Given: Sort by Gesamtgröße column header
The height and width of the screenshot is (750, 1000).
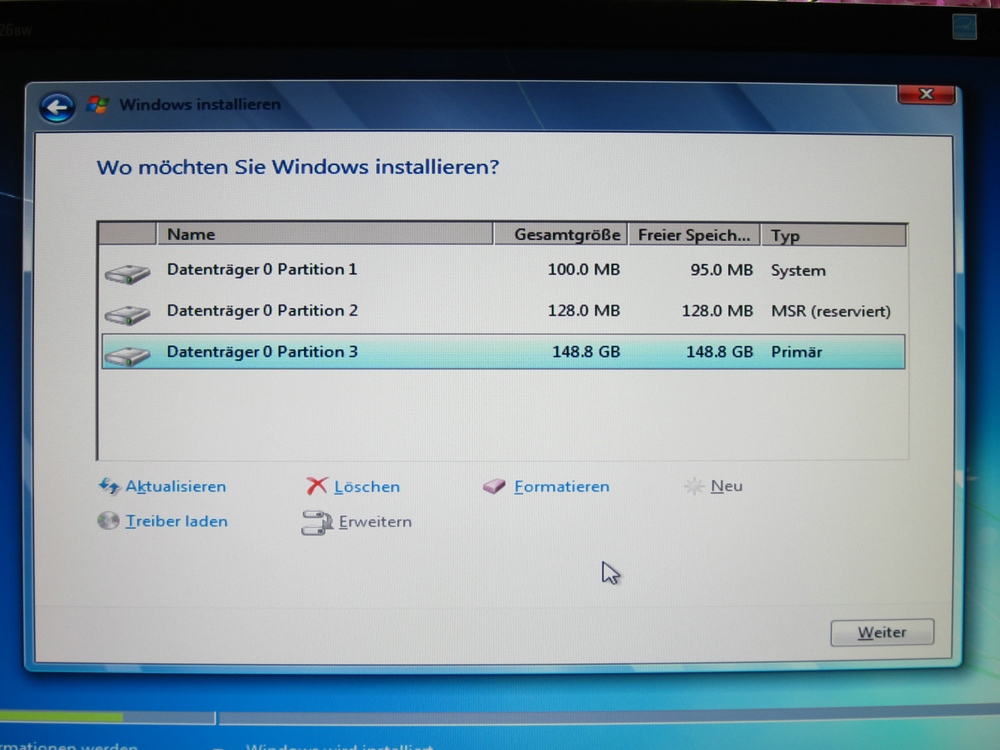Looking at the screenshot, I should tap(561, 235).
